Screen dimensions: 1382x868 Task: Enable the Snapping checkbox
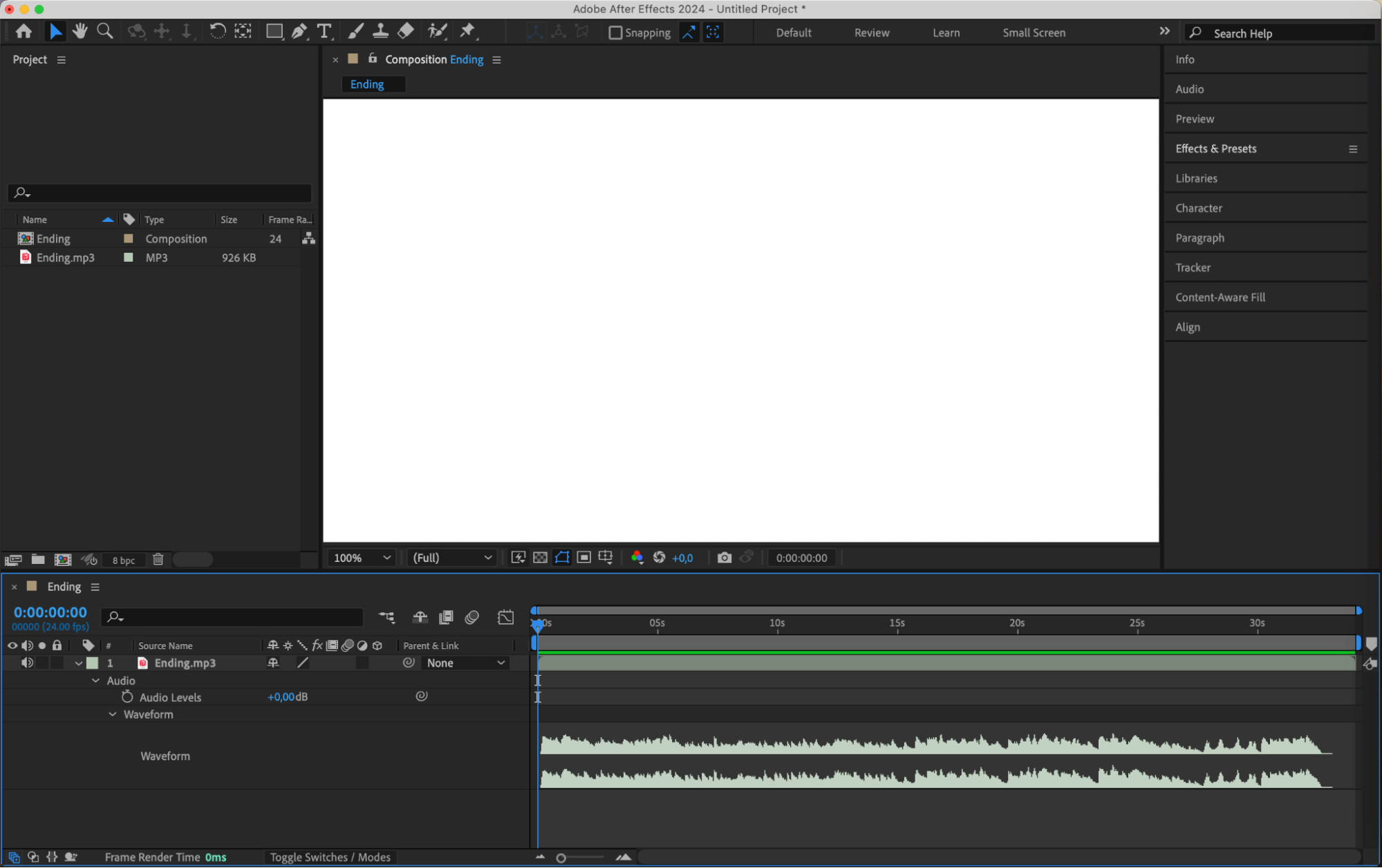(x=615, y=32)
